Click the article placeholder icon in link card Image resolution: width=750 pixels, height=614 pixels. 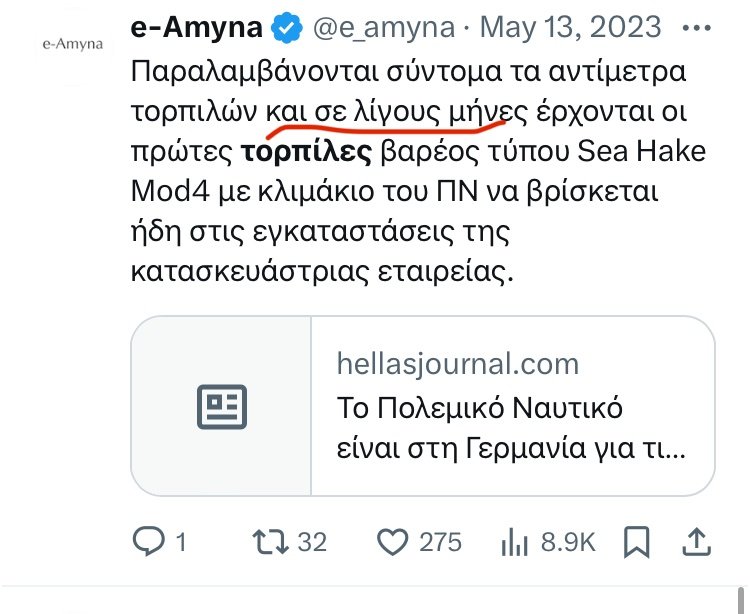[222, 405]
